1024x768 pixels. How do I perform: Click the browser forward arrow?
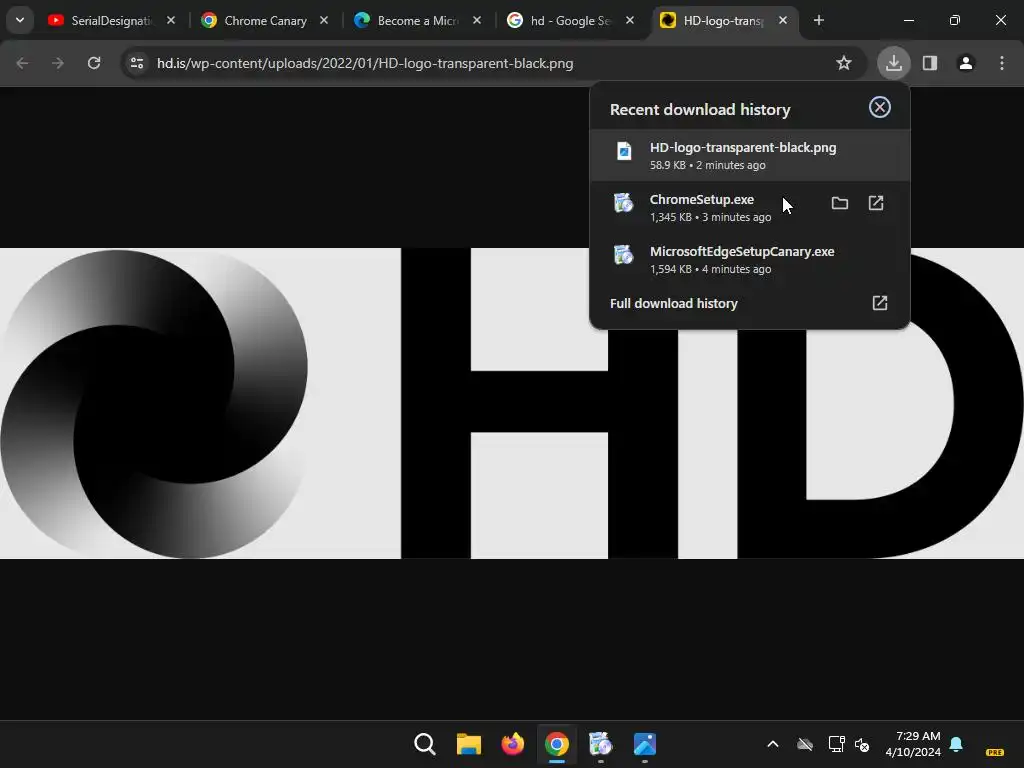58,63
